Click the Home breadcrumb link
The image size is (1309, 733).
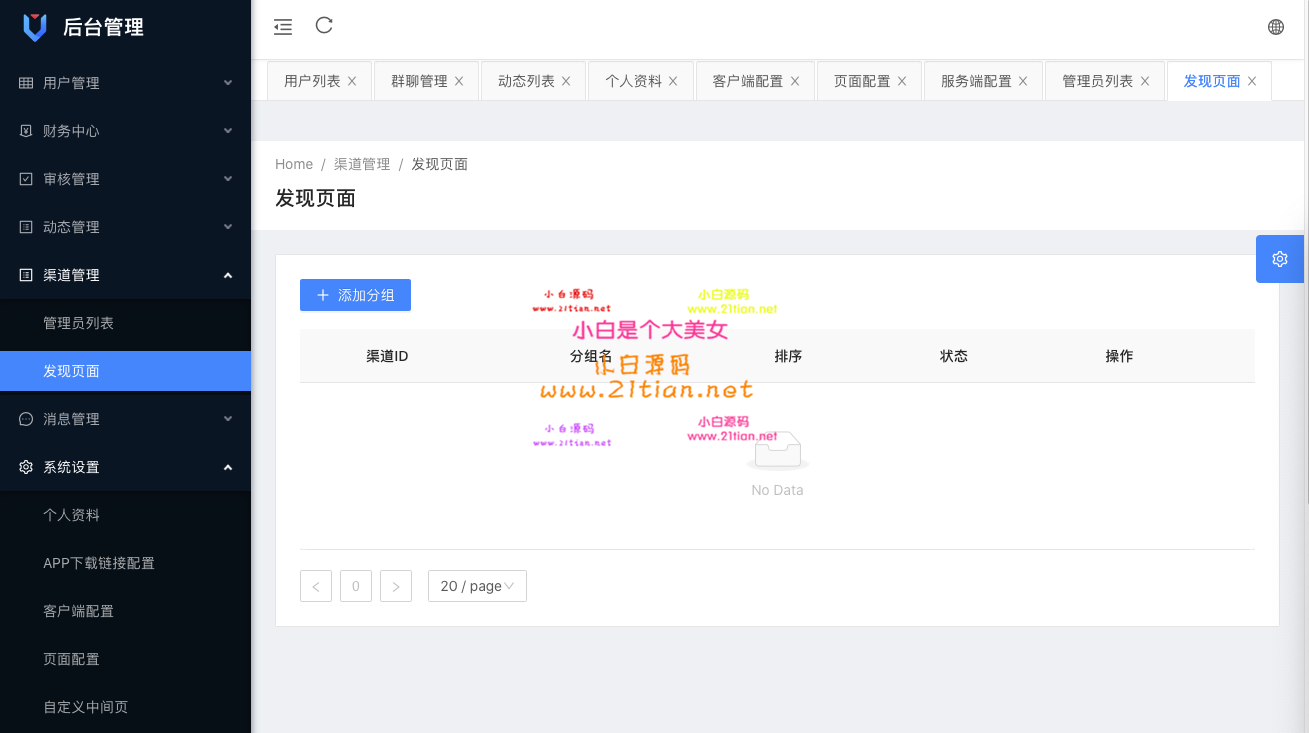[x=294, y=164]
